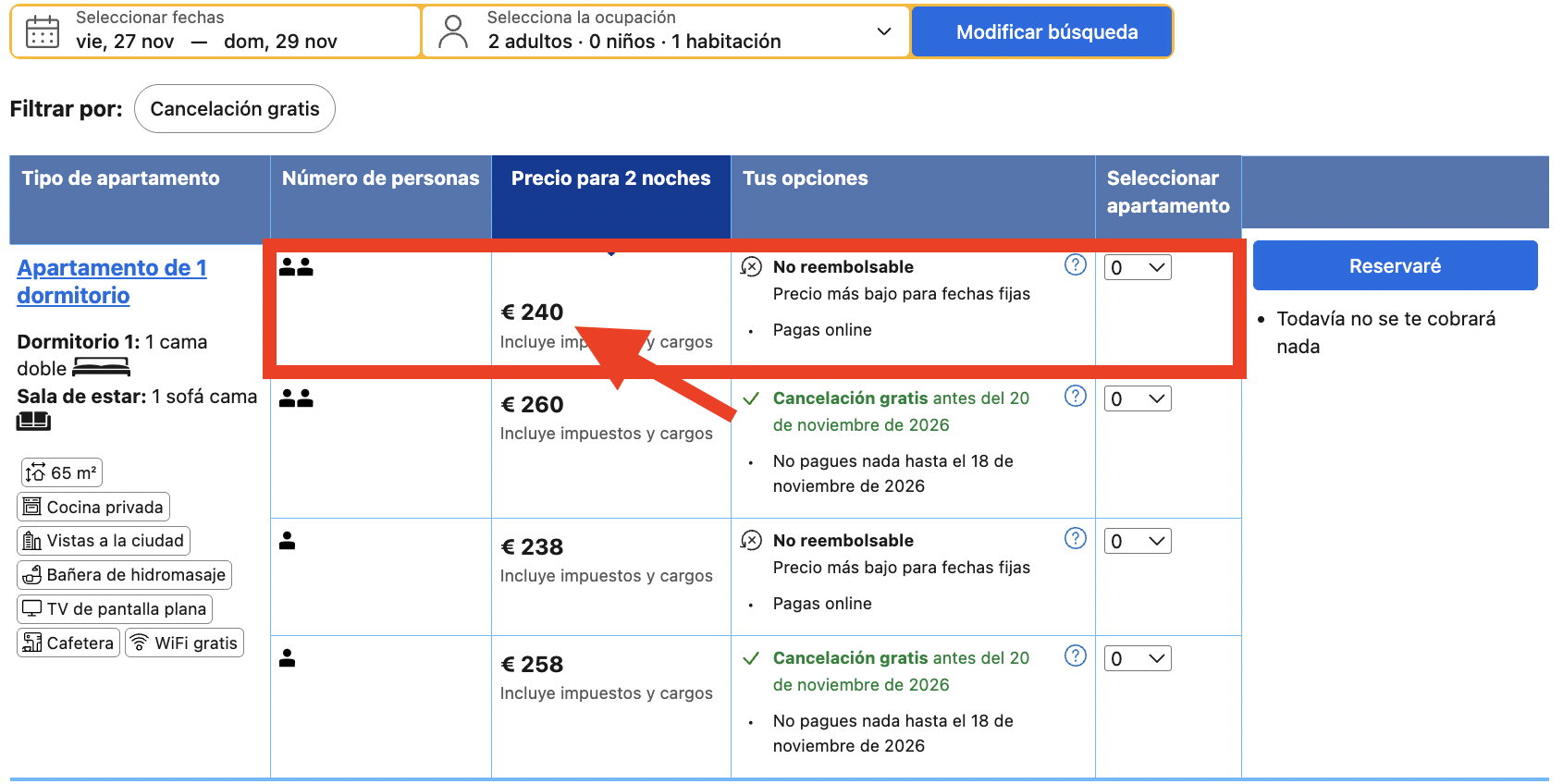
Task: Click the Bañera de hidromasaje amenity icon
Action: pos(32,575)
